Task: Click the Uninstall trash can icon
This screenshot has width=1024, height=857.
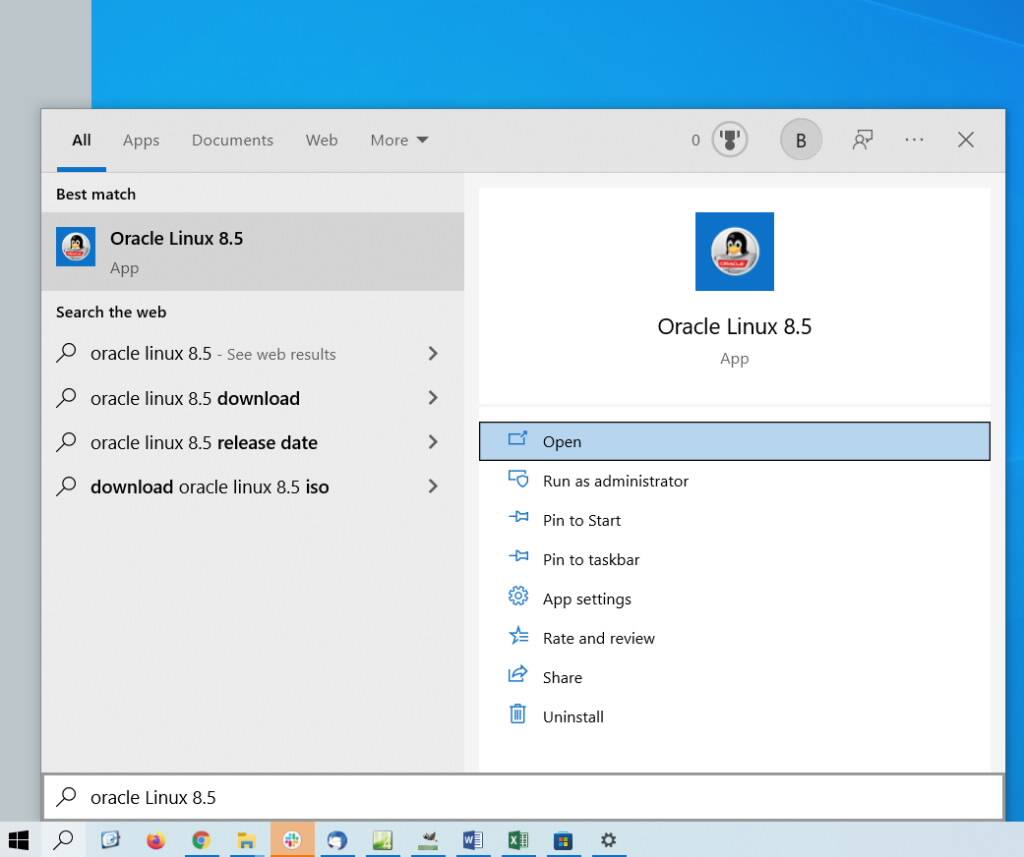Action: (517, 716)
